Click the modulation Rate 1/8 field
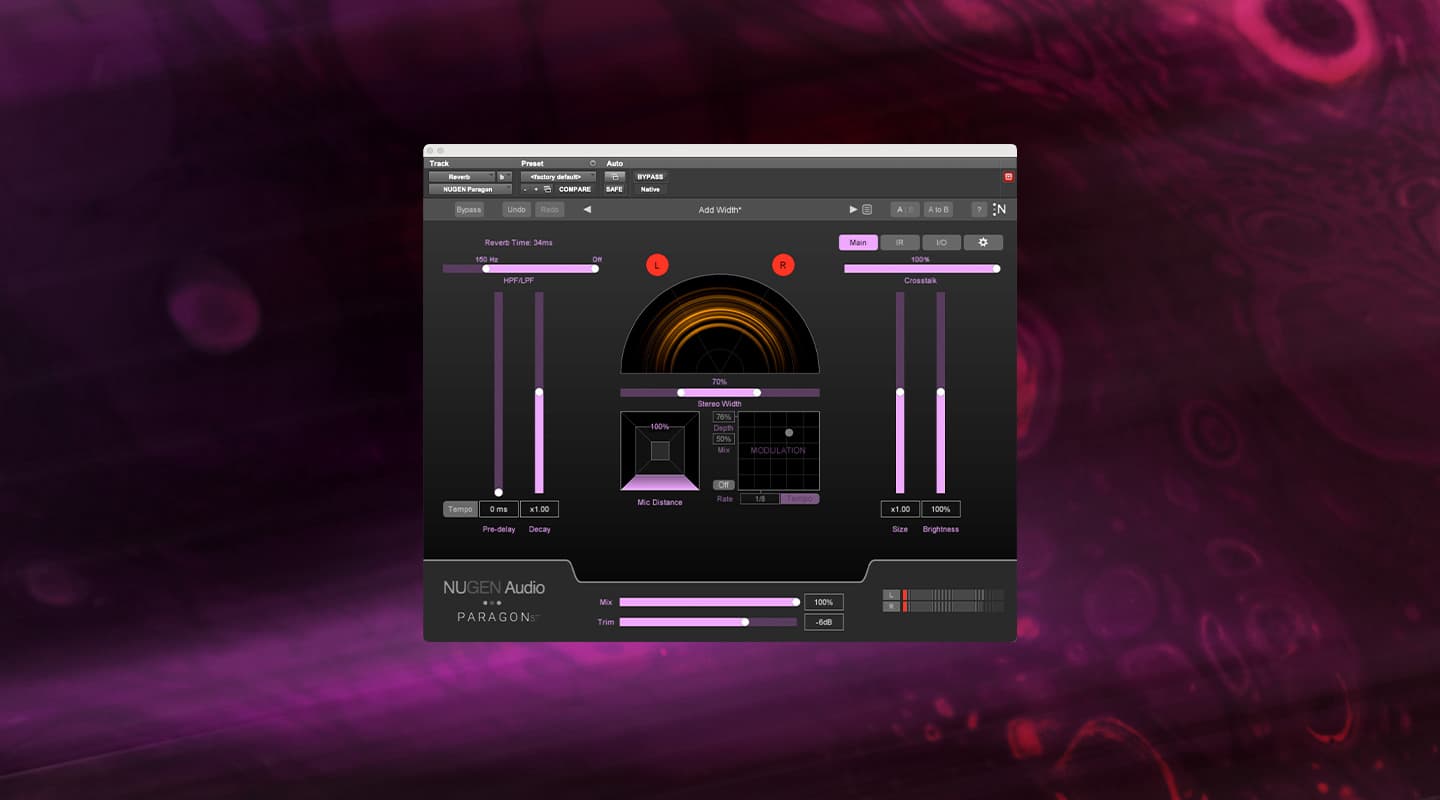The height and width of the screenshot is (800, 1440). [x=760, y=498]
